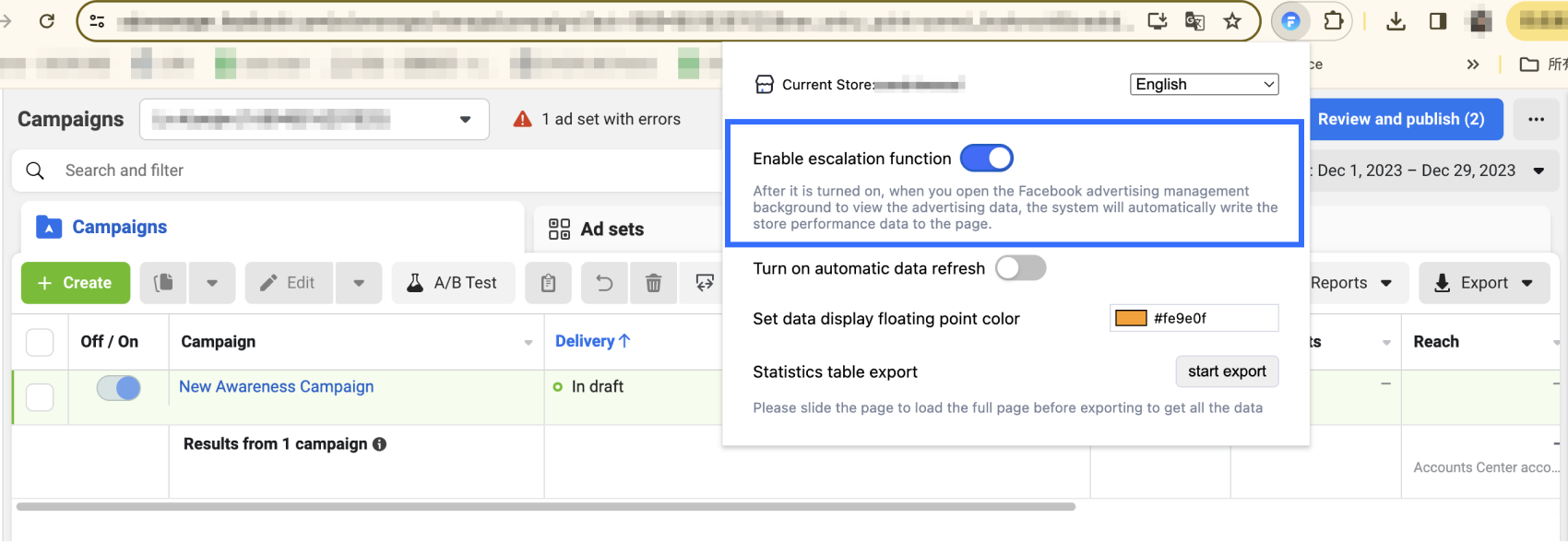The height and width of the screenshot is (542, 1568).
Task: Expand the date range Dec 1–Dec 29 dropdown
Action: [1538, 171]
